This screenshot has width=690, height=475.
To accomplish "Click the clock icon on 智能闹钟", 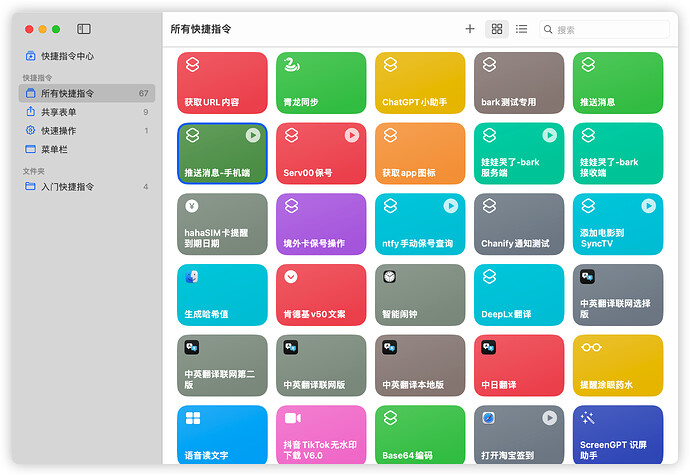I will pyautogui.click(x=390, y=276).
